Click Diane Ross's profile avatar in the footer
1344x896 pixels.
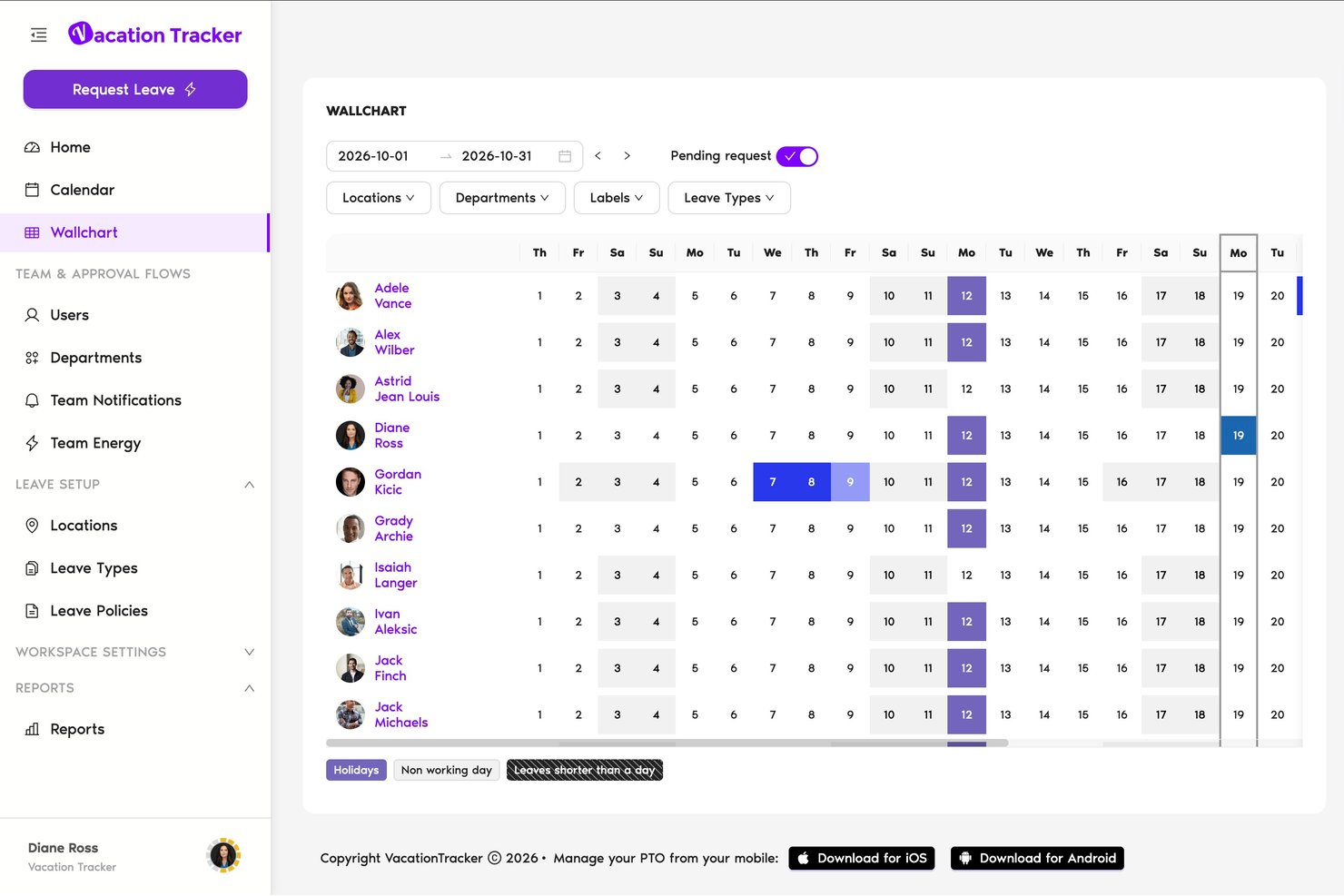point(223,855)
